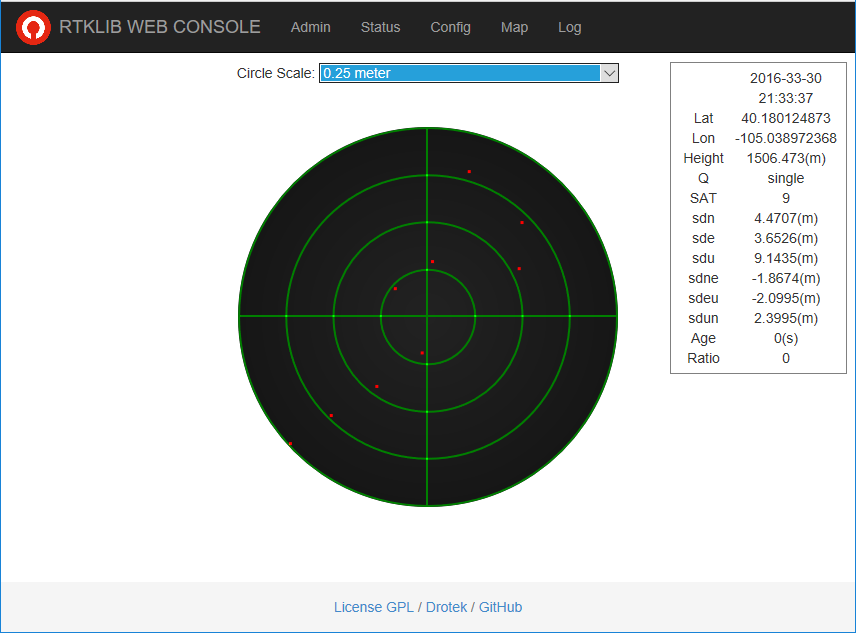
Task: Open the GitHub repository link
Action: click(500, 607)
